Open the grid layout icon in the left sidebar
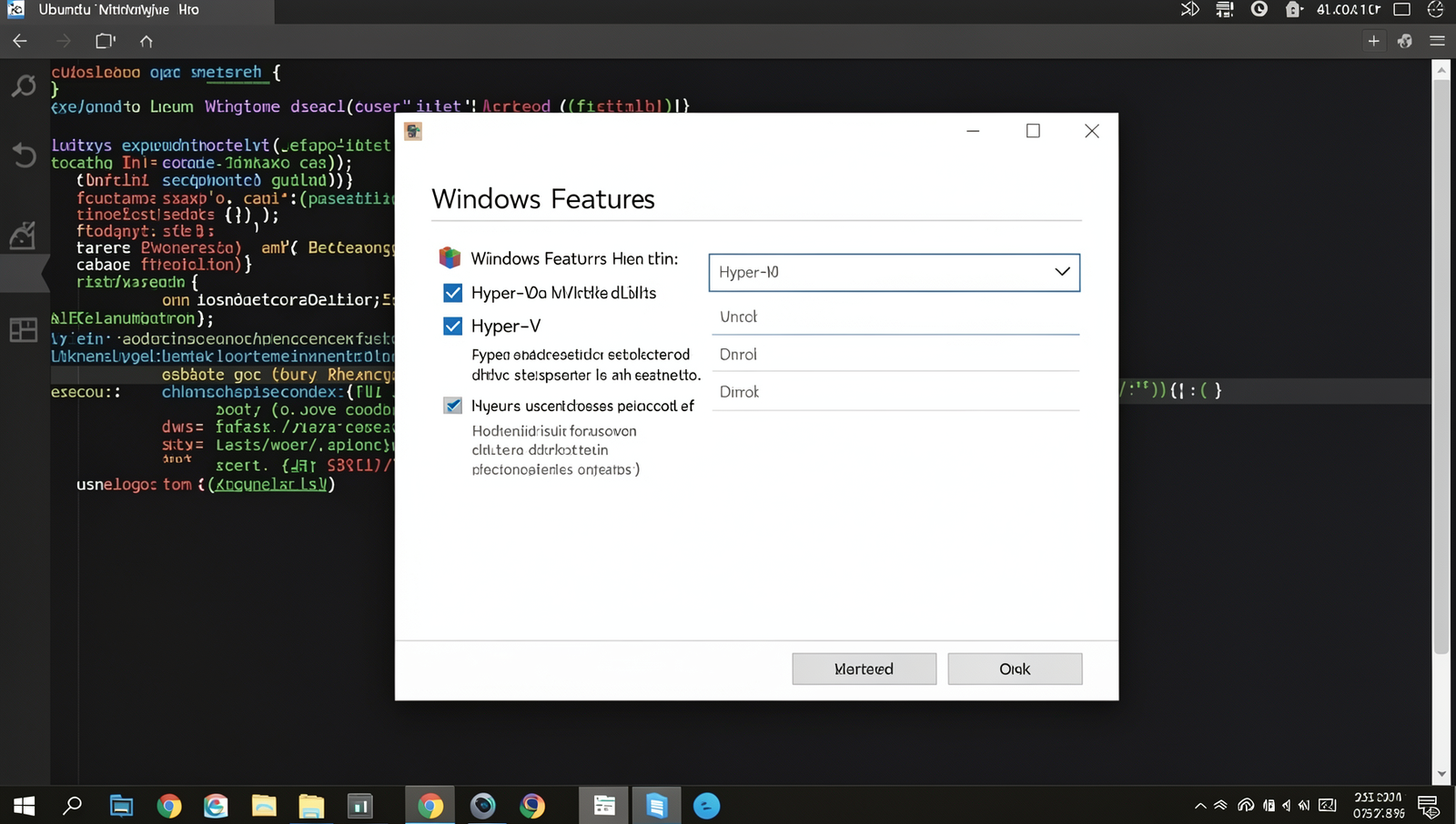The image size is (1456, 824). click(23, 329)
